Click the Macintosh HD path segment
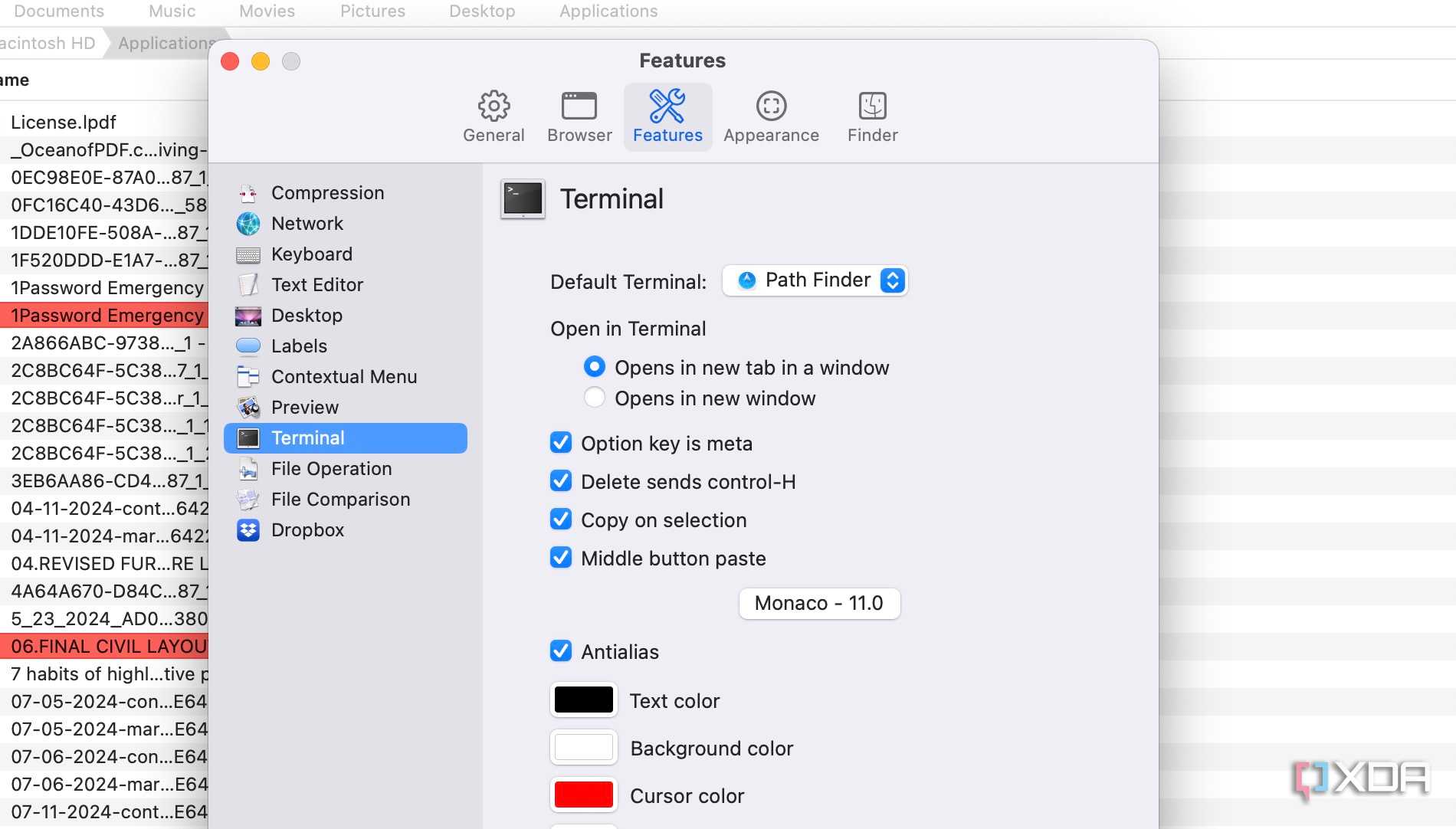 (x=48, y=44)
